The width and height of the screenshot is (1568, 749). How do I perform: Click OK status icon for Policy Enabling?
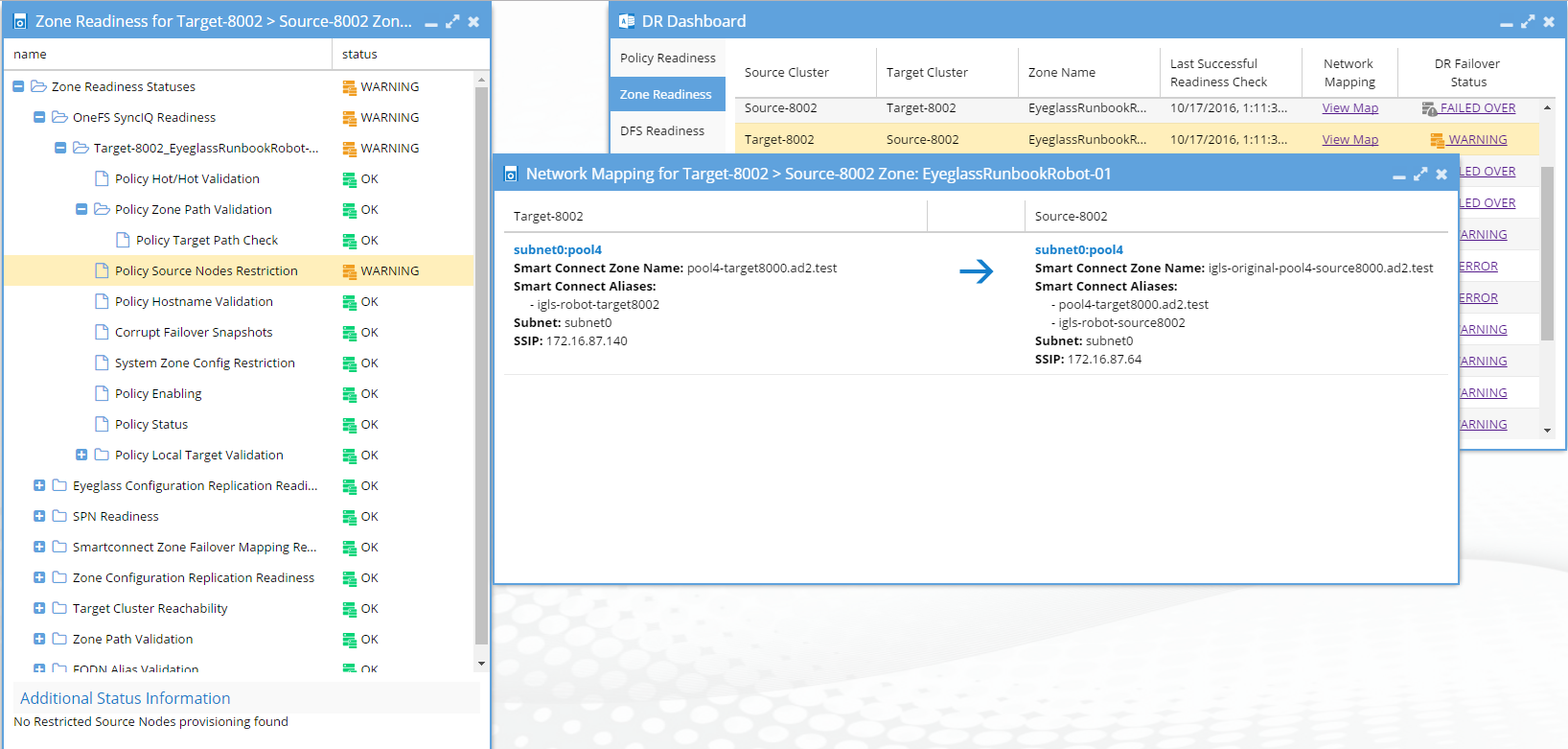coord(350,394)
